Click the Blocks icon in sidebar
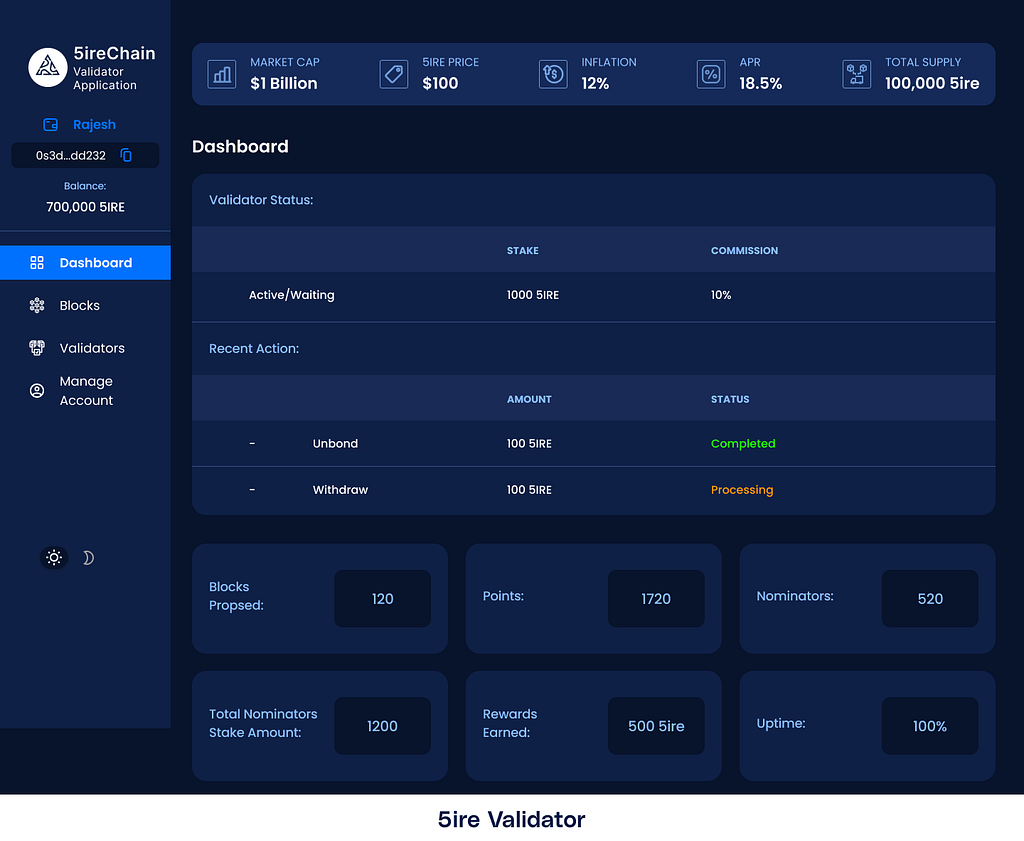 pyautogui.click(x=37, y=305)
